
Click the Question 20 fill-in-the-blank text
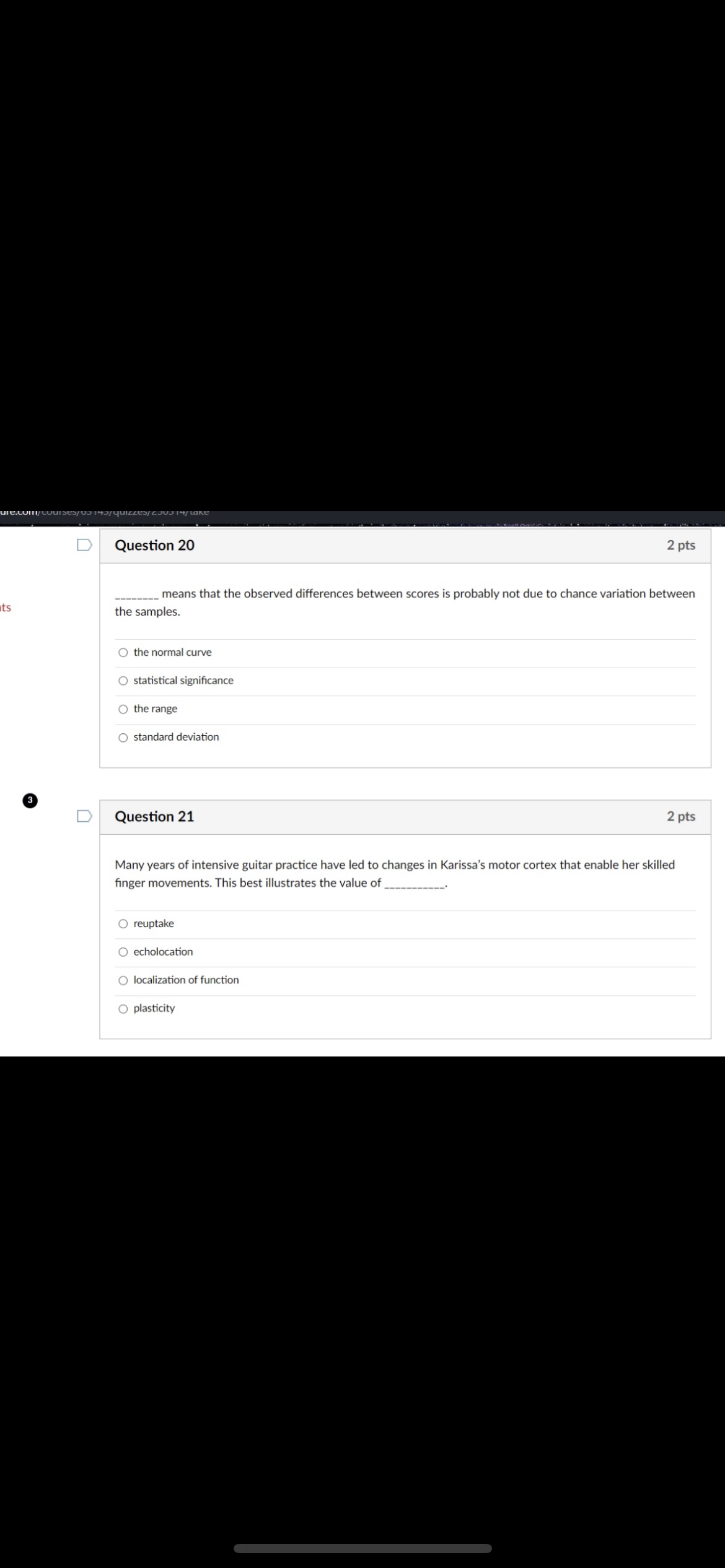click(403, 602)
